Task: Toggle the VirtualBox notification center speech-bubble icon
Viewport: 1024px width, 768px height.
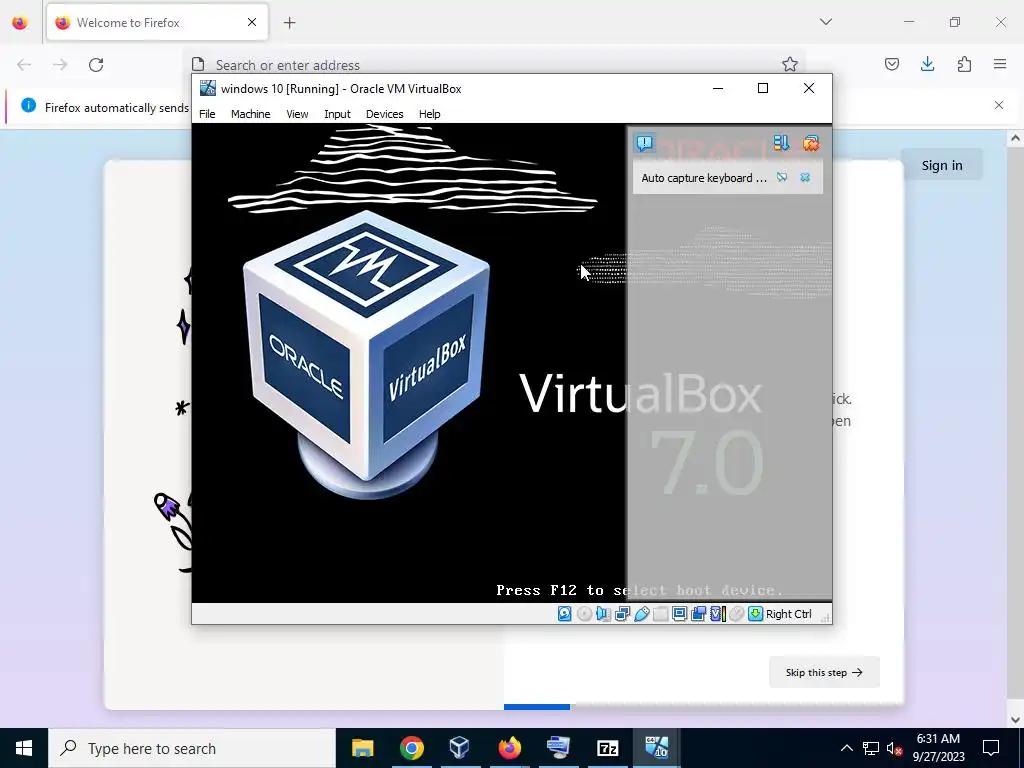Action: [x=645, y=143]
